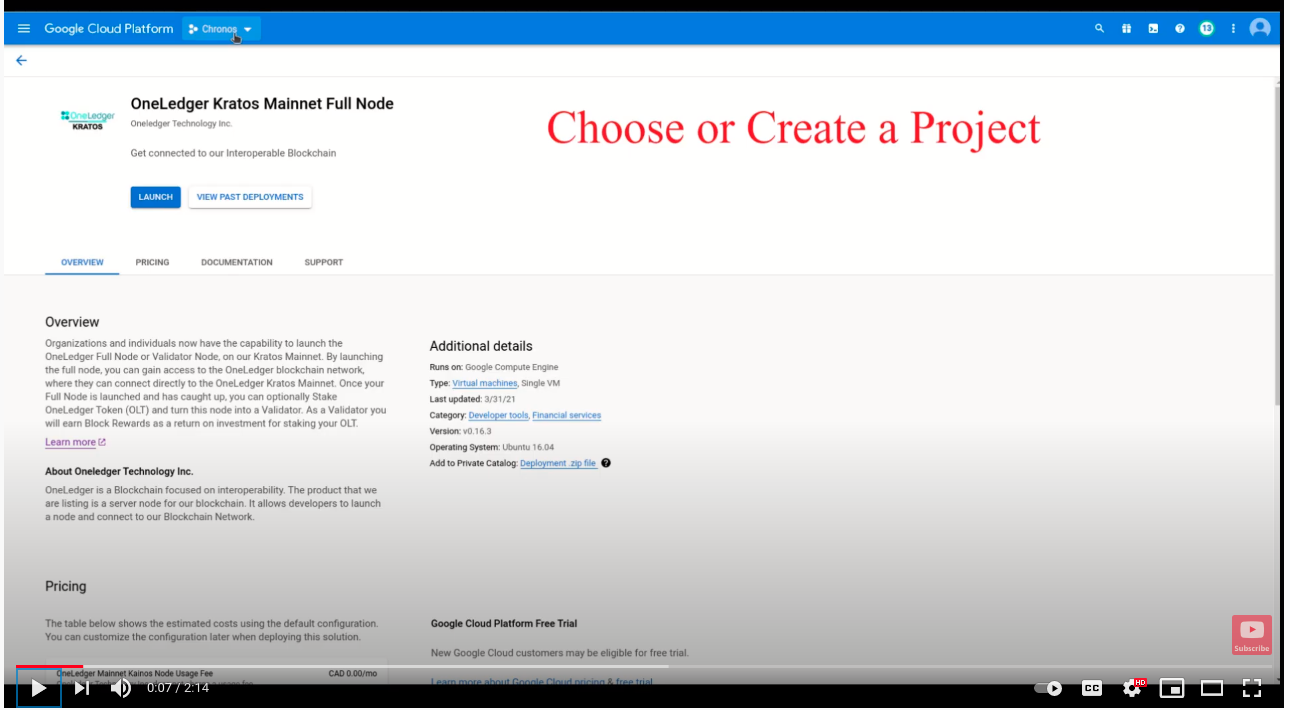Click Runs on Google Compute Engine text

[494, 367]
